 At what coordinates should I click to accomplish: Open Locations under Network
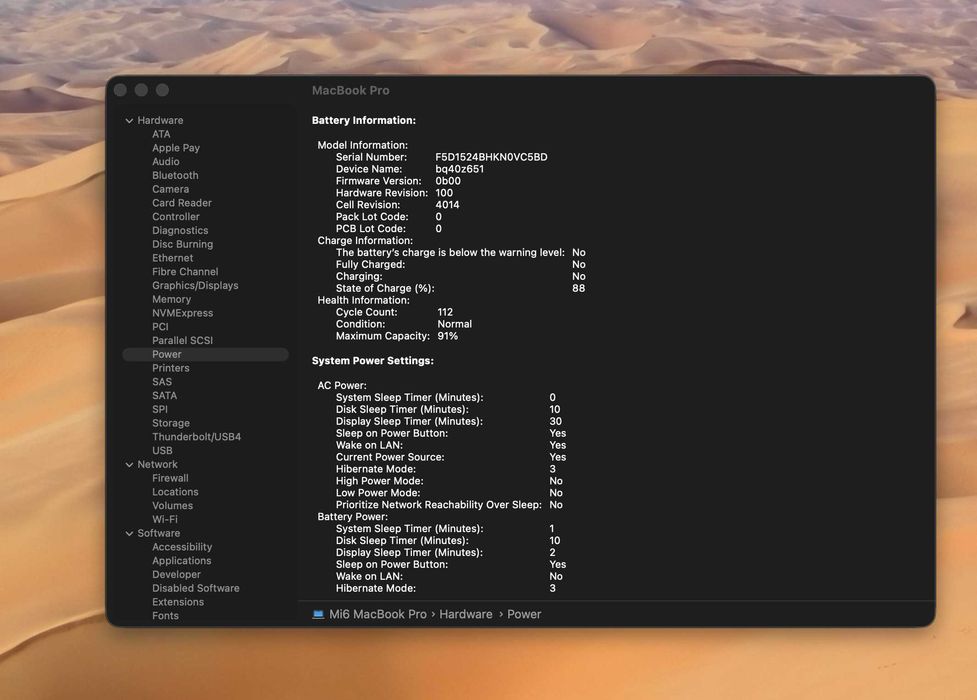[x=175, y=492]
